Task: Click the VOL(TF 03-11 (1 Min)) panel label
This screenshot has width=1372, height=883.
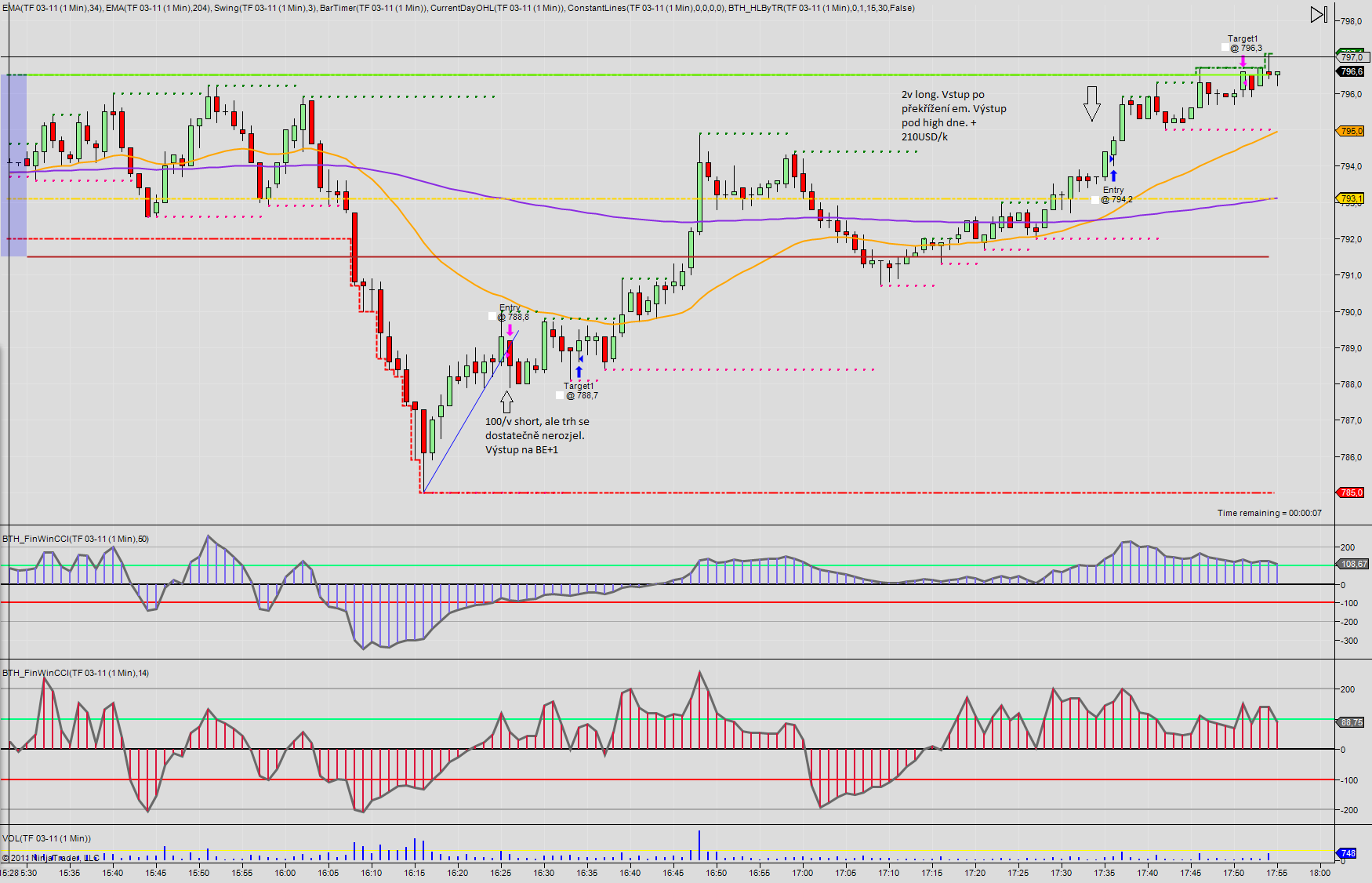Action: (x=47, y=838)
